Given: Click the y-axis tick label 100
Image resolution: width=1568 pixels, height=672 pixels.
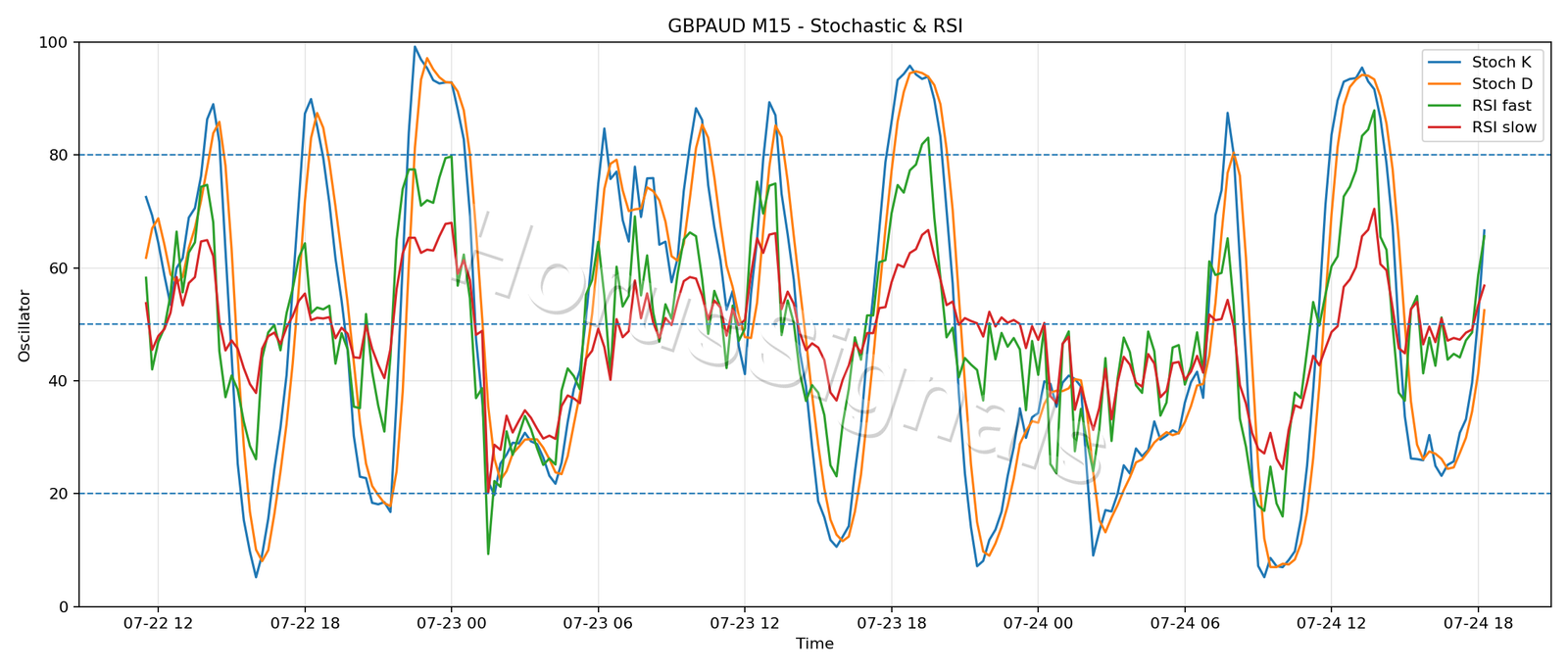Looking at the screenshot, I should click(x=54, y=42).
